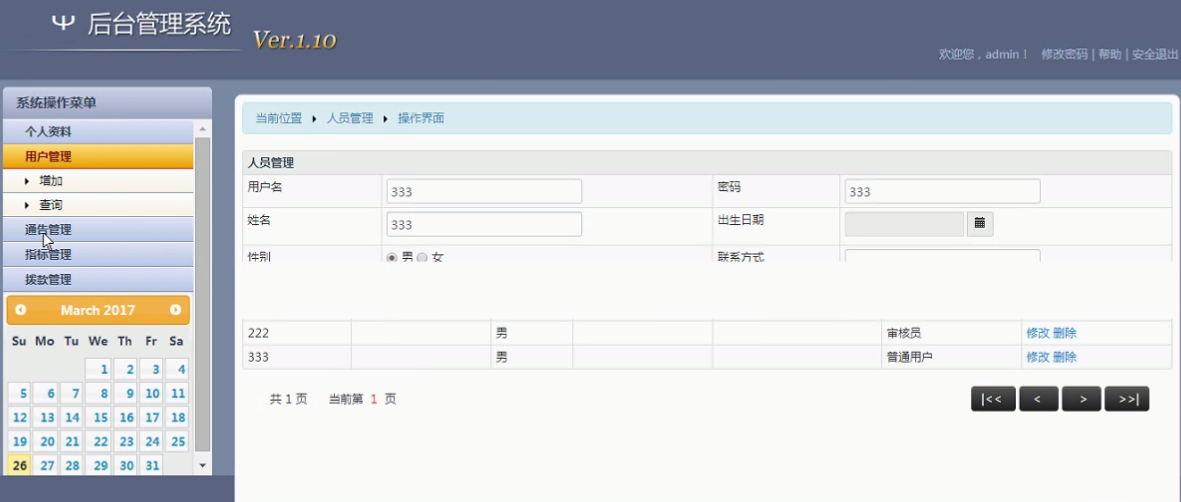
Task: Select March 12 in calendar
Action: click(20, 417)
